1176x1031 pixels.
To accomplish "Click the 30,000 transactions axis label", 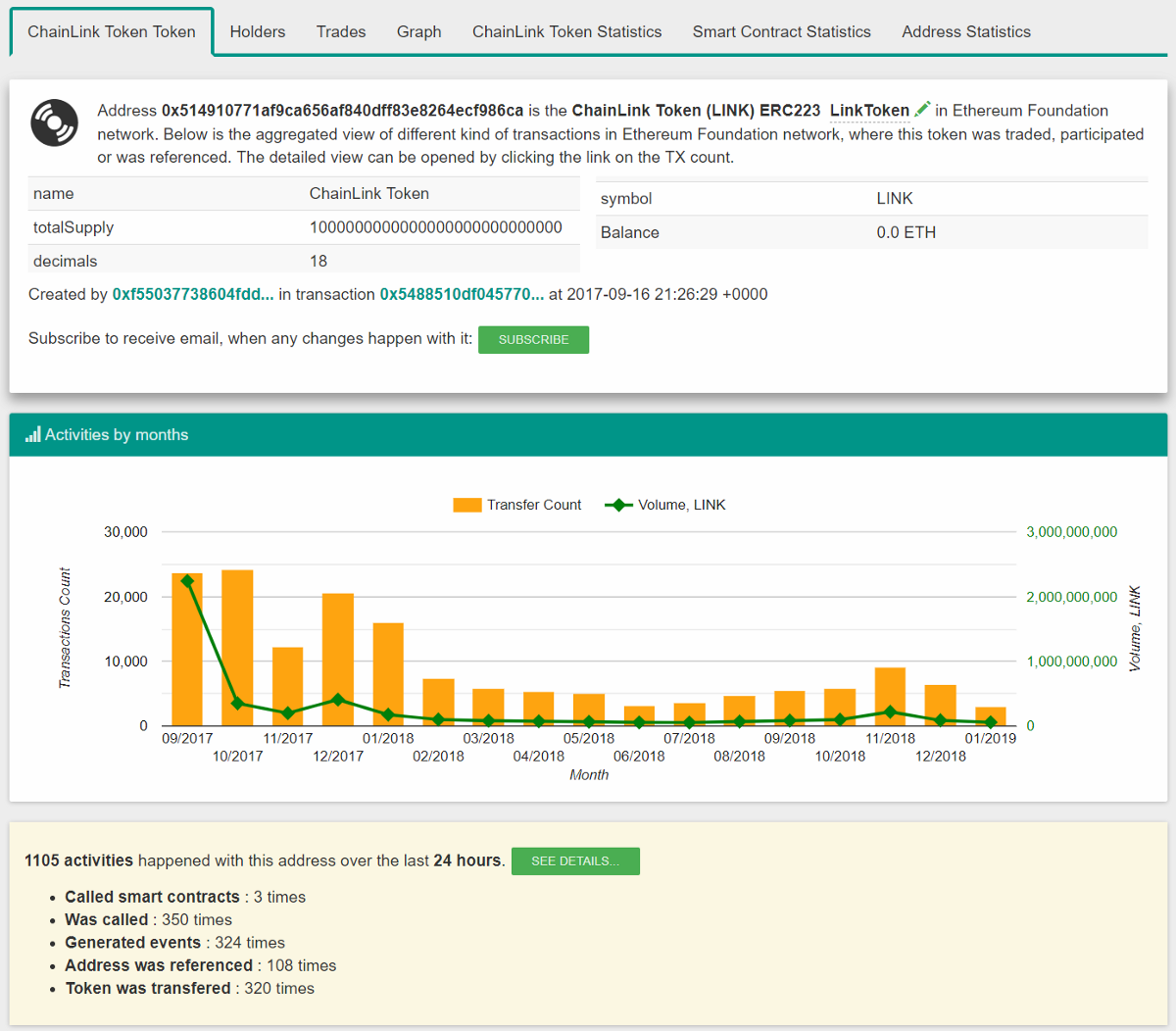I will pyautogui.click(x=126, y=532).
